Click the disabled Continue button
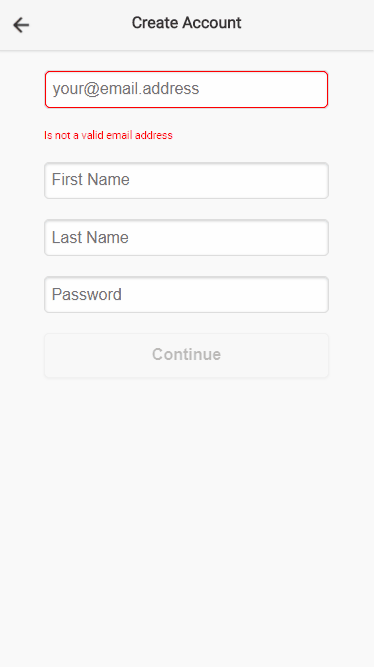Screen dimensions: 374x667 tap(186, 355)
